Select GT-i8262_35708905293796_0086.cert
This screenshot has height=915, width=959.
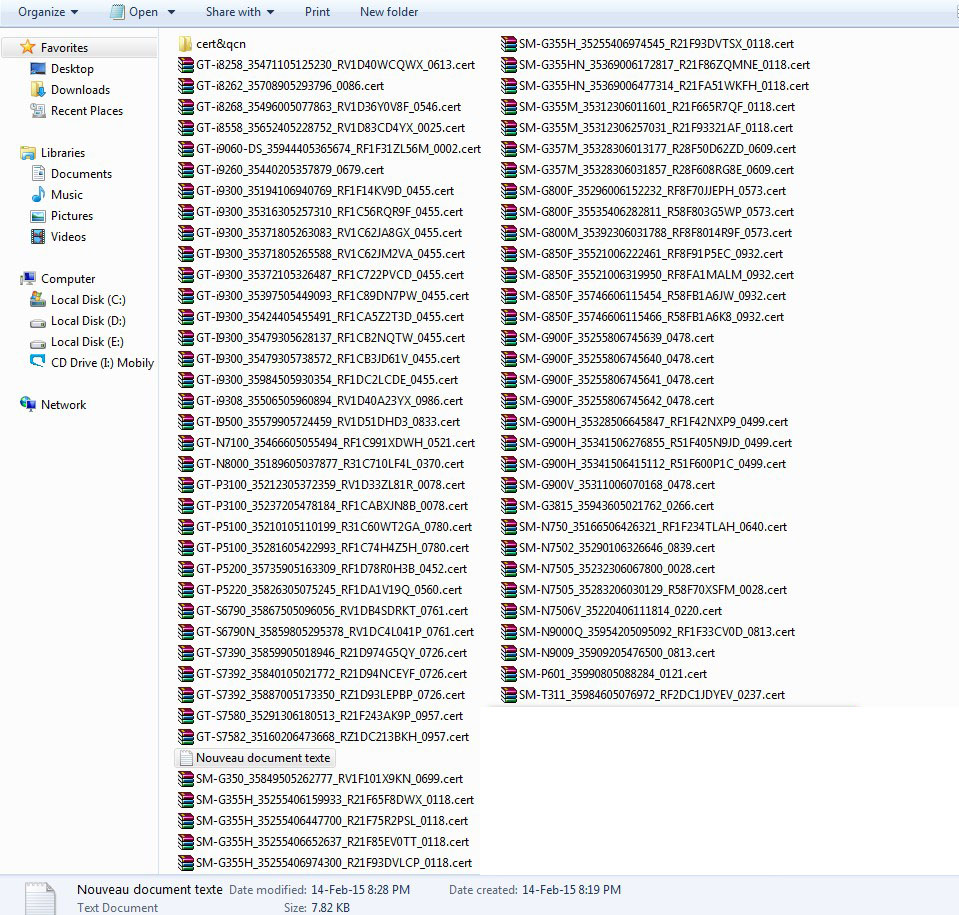coord(281,86)
